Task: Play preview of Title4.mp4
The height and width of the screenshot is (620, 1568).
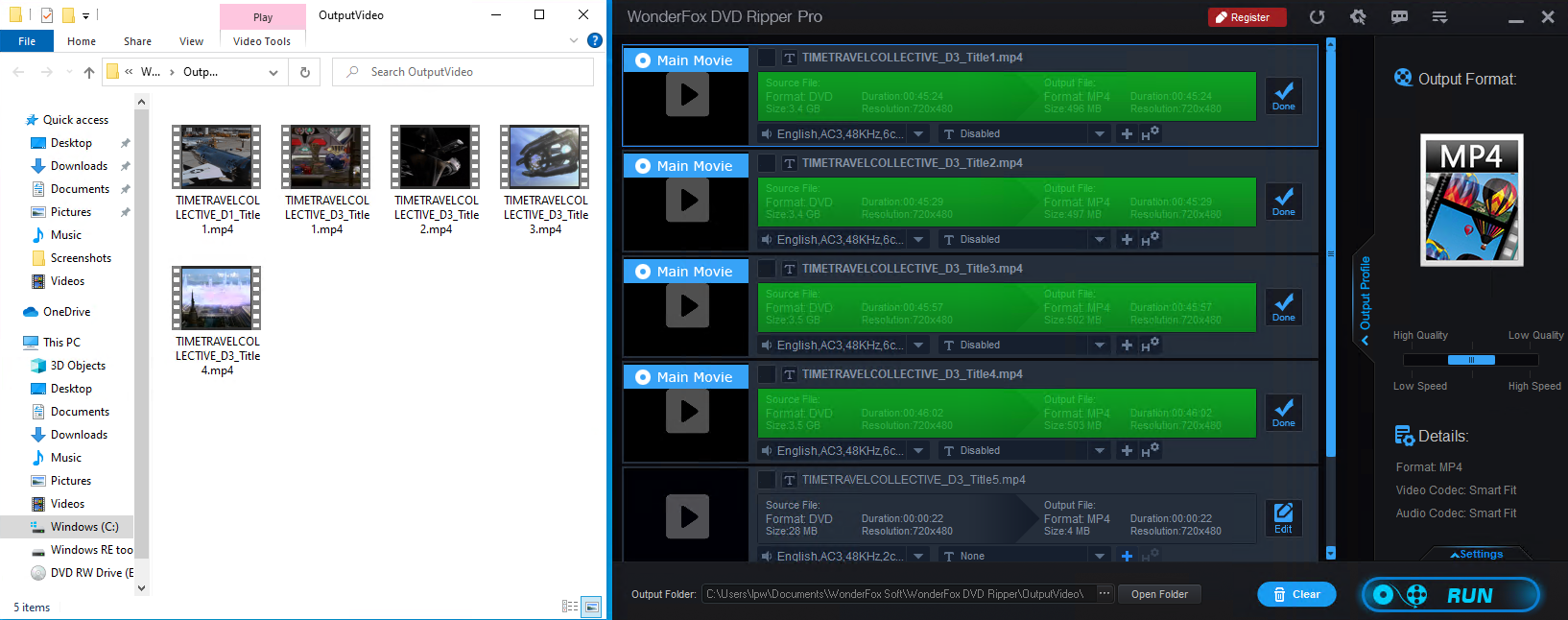Action: click(x=688, y=411)
